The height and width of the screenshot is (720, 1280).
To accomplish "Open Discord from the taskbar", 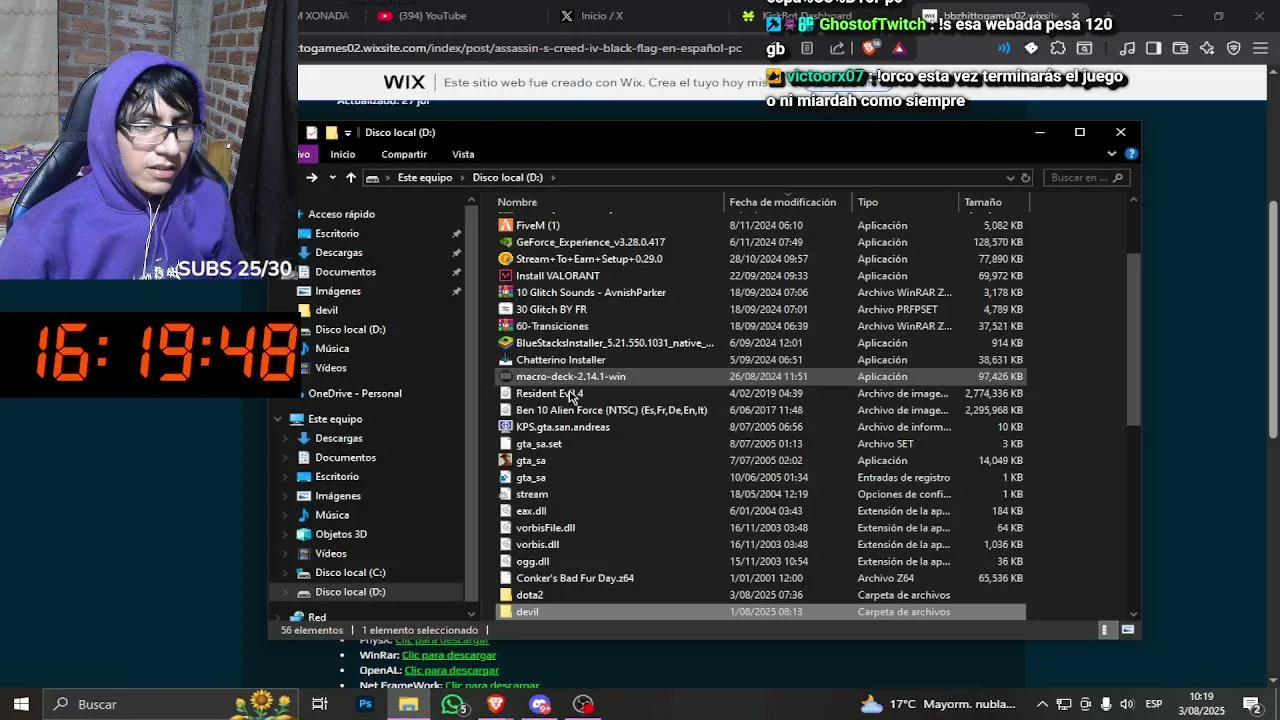I will [540, 704].
